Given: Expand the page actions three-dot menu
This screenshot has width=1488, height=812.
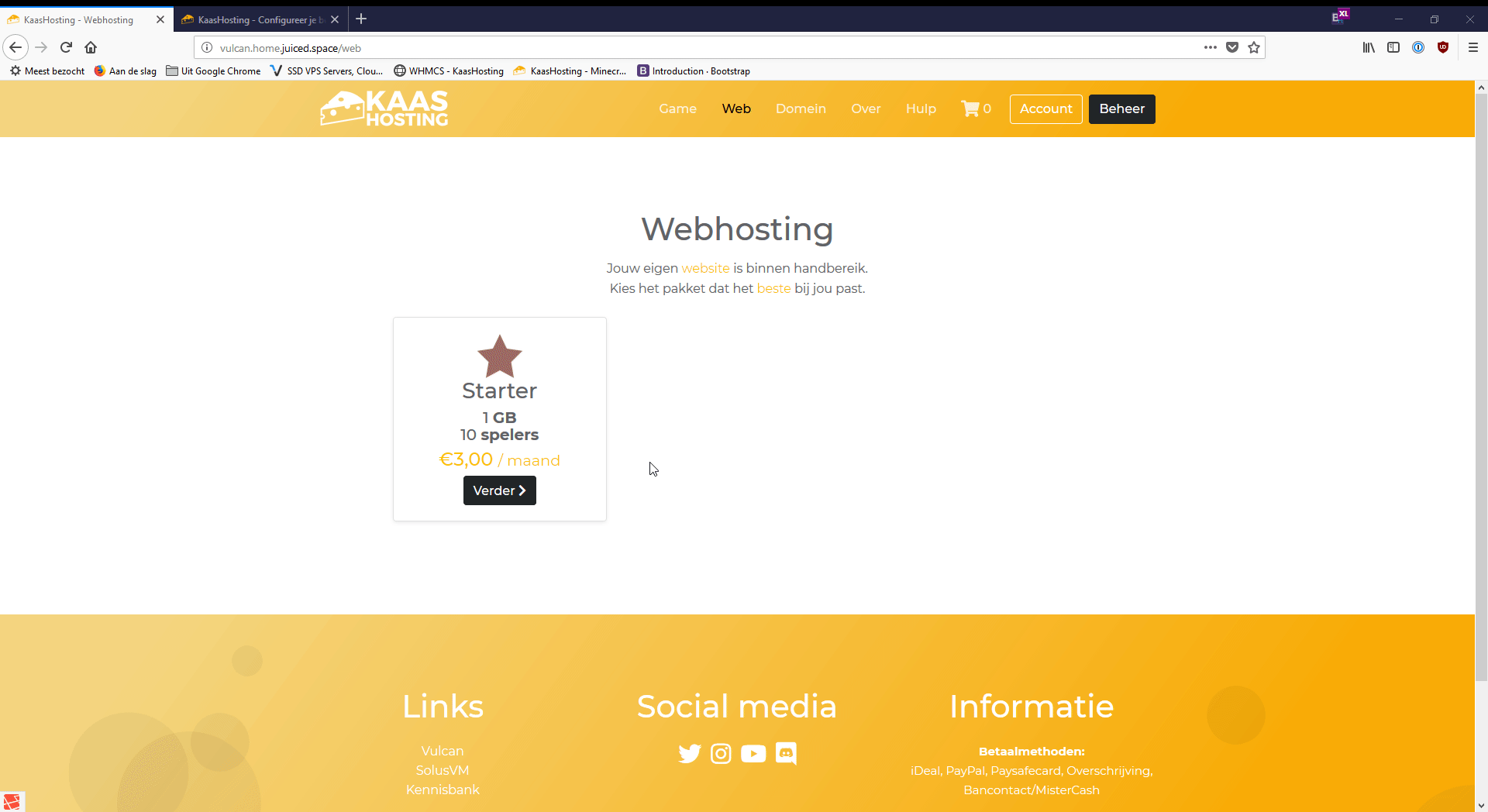Looking at the screenshot, I should click(1210, 47).
